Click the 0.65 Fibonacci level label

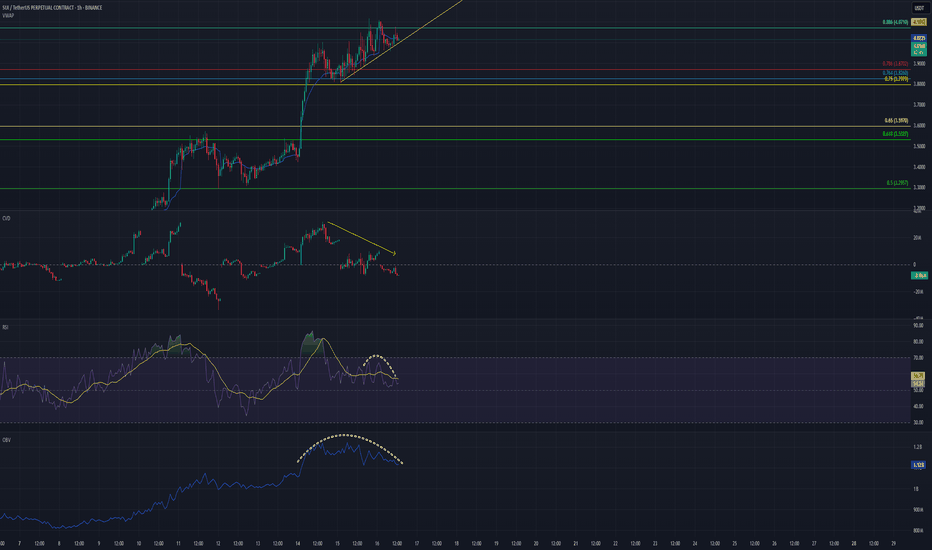tap(896, 120)
